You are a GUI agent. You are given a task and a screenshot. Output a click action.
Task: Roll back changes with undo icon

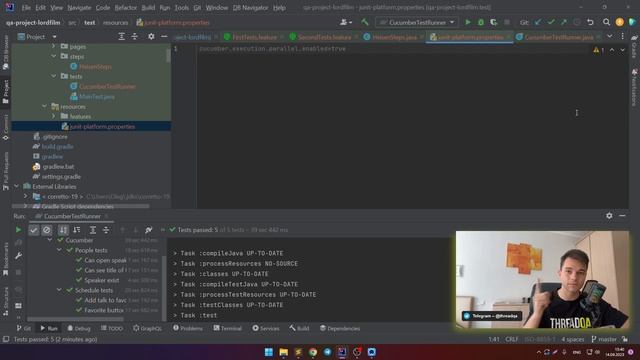(590, 22)
